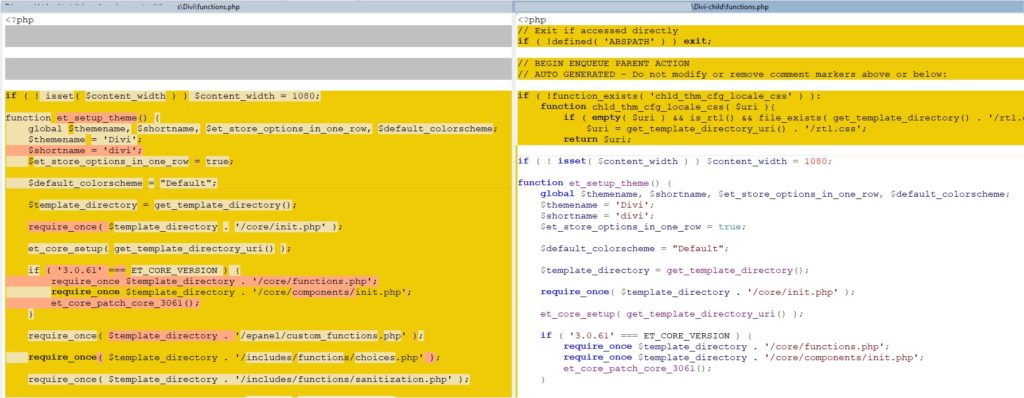Click left pane "$shortname = 'divi';" line
This screenshot has height=398, width=1024.
pyautogui.click(x=85, y=150)
